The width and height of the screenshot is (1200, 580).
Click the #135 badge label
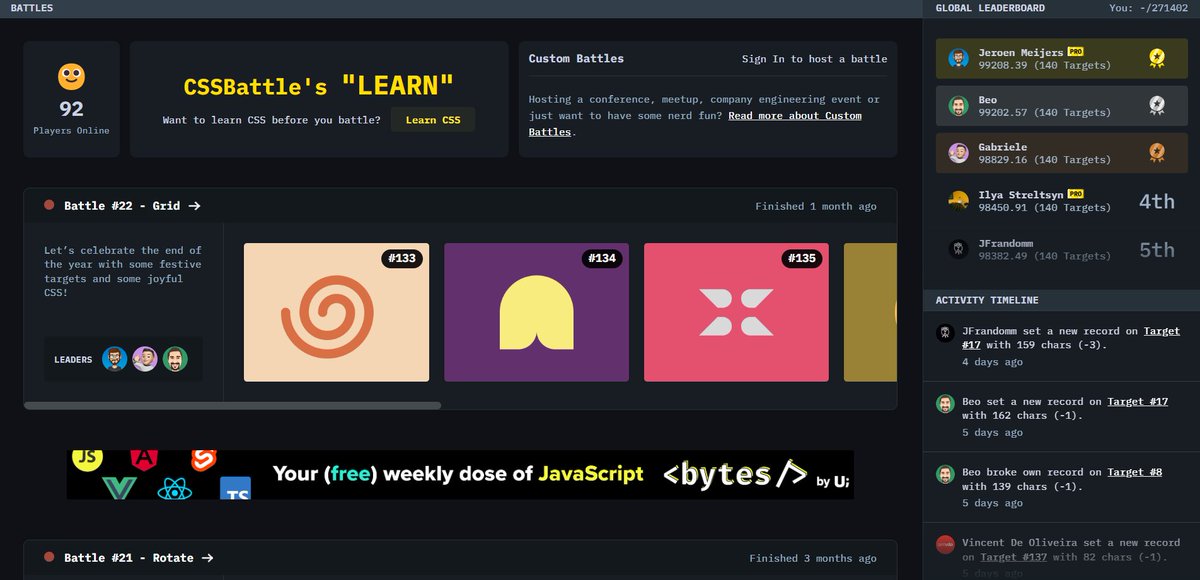pos(802,258)
